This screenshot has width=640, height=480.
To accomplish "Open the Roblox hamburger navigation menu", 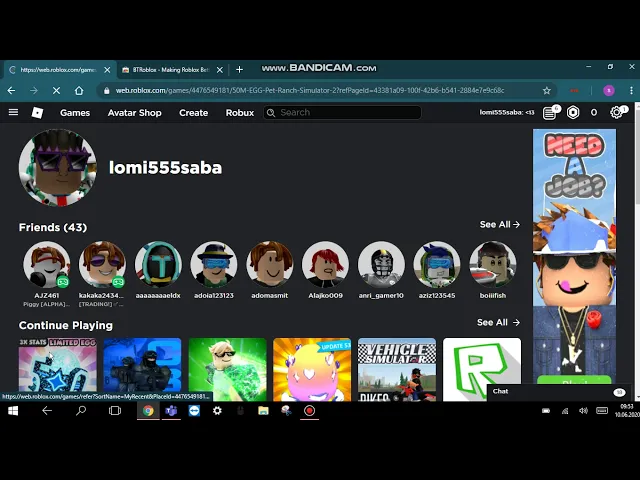I will (13, 112).
